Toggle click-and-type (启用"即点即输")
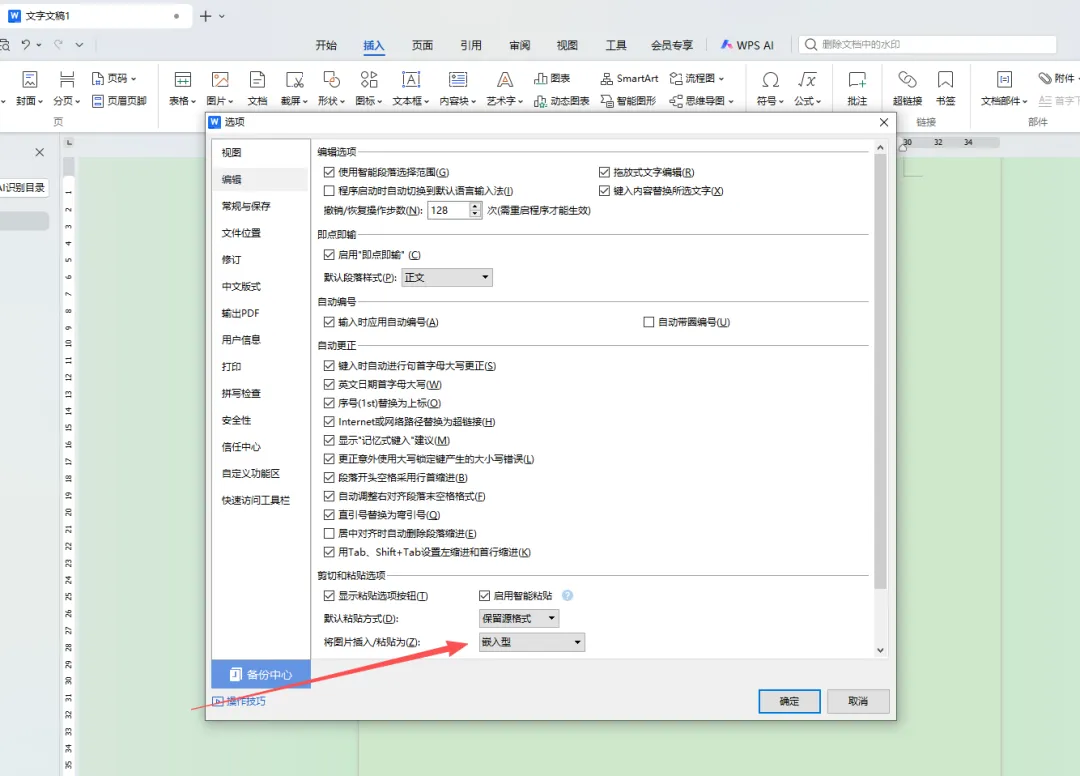 [329, 255]
